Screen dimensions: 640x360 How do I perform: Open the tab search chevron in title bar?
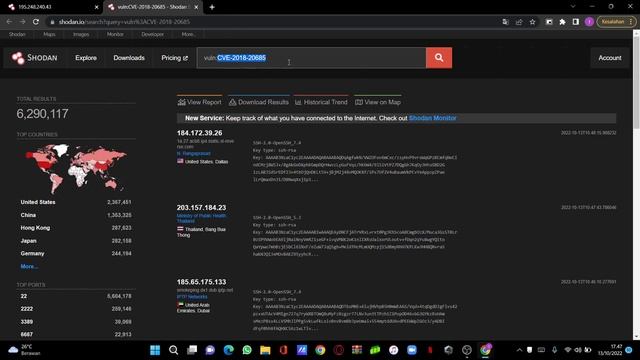point(573,7)
